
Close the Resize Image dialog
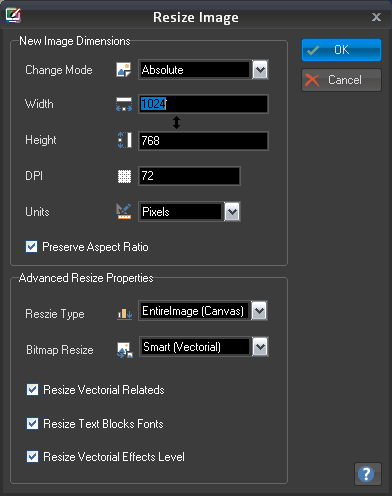point(376,17)
